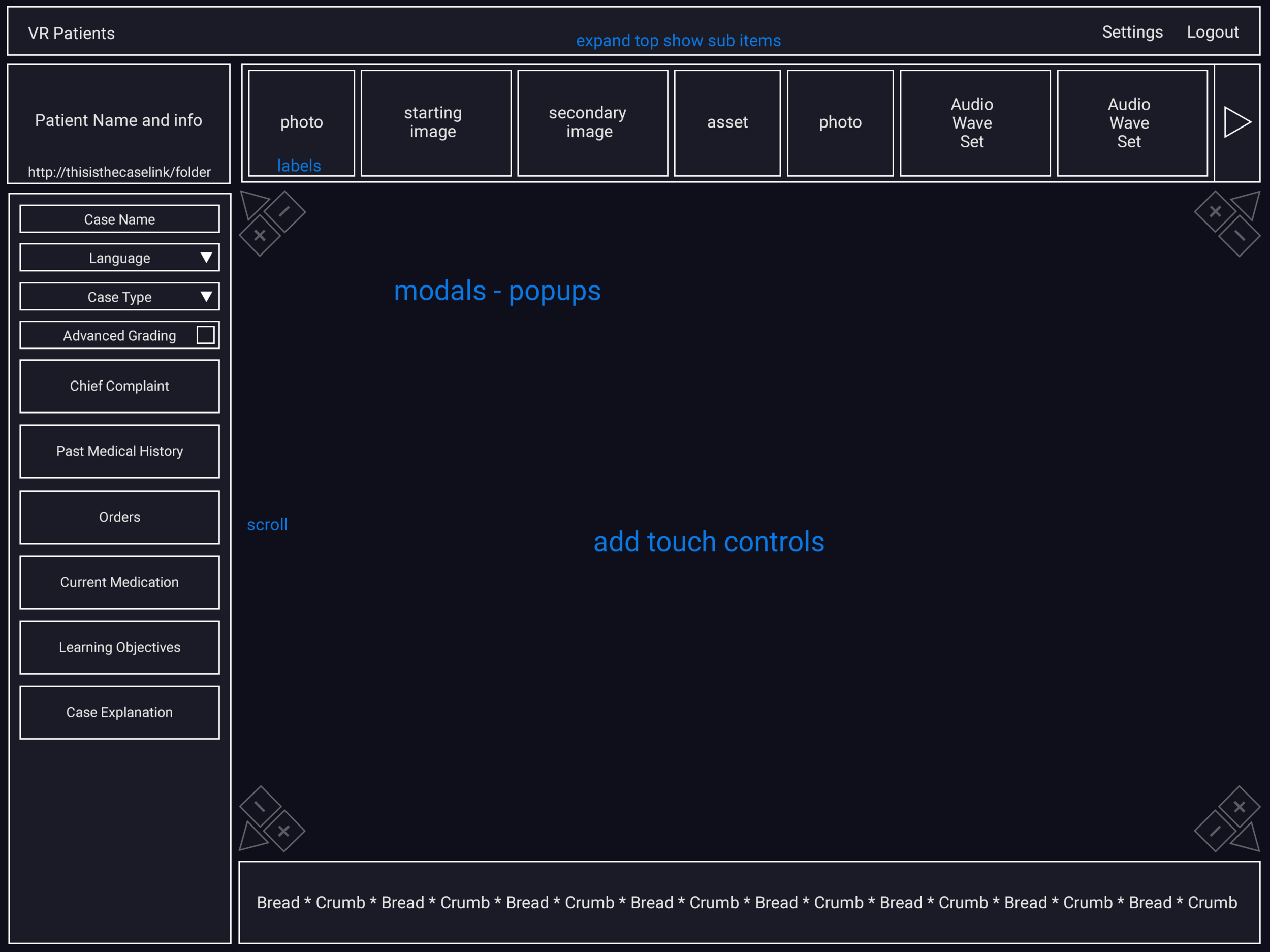Expand top to show sub items
Image resolution: width=1270 pixels, height=952 pixels.
coord(678,40)
